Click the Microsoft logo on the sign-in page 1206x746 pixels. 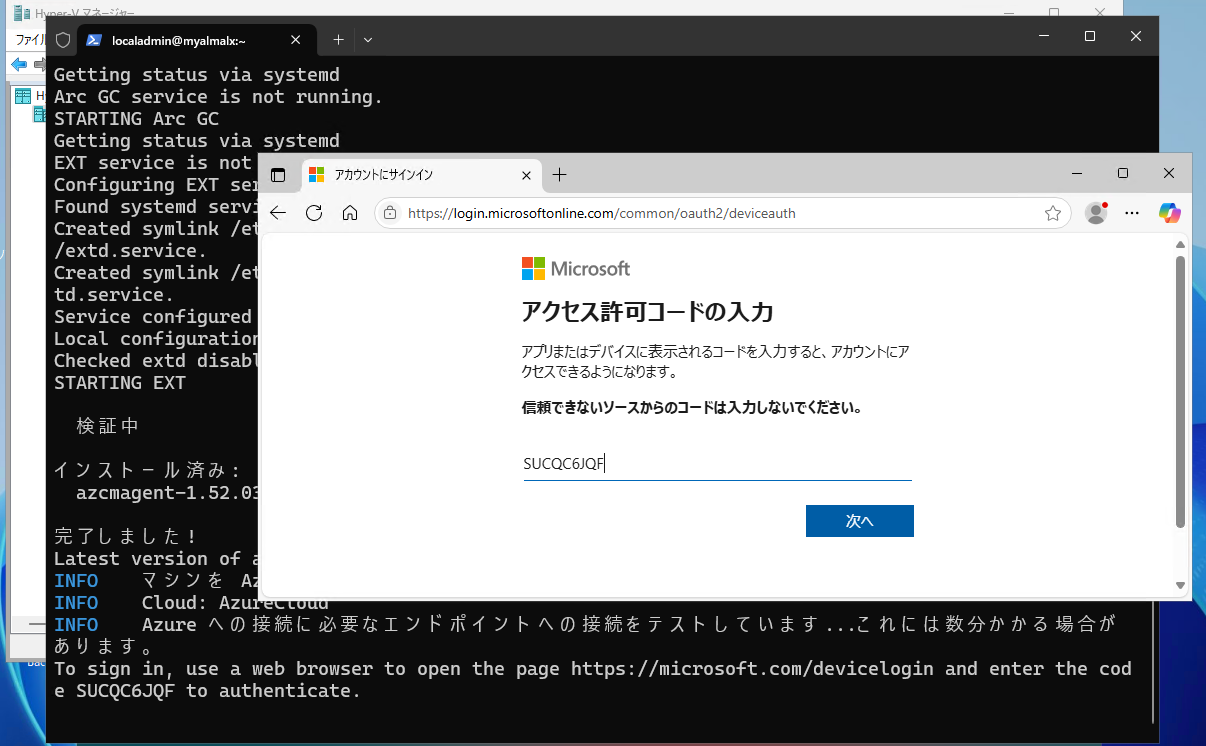click(575, 268)
